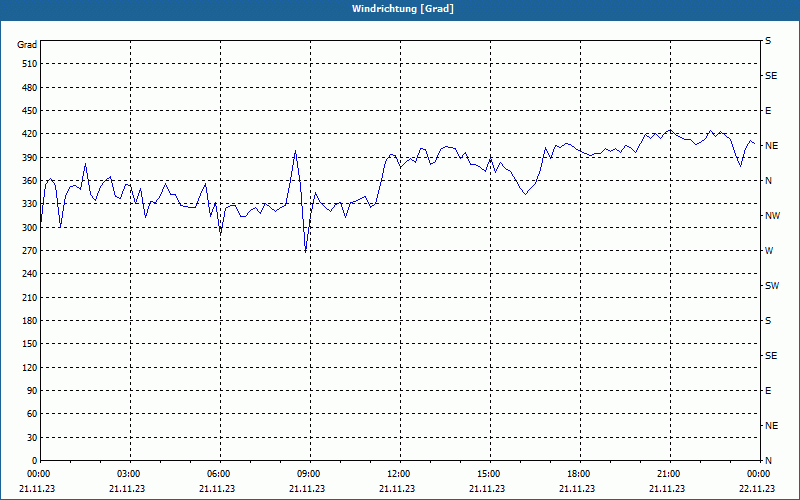Click the 'Windrichtung [Grad]' chart title

pos(403,9)
